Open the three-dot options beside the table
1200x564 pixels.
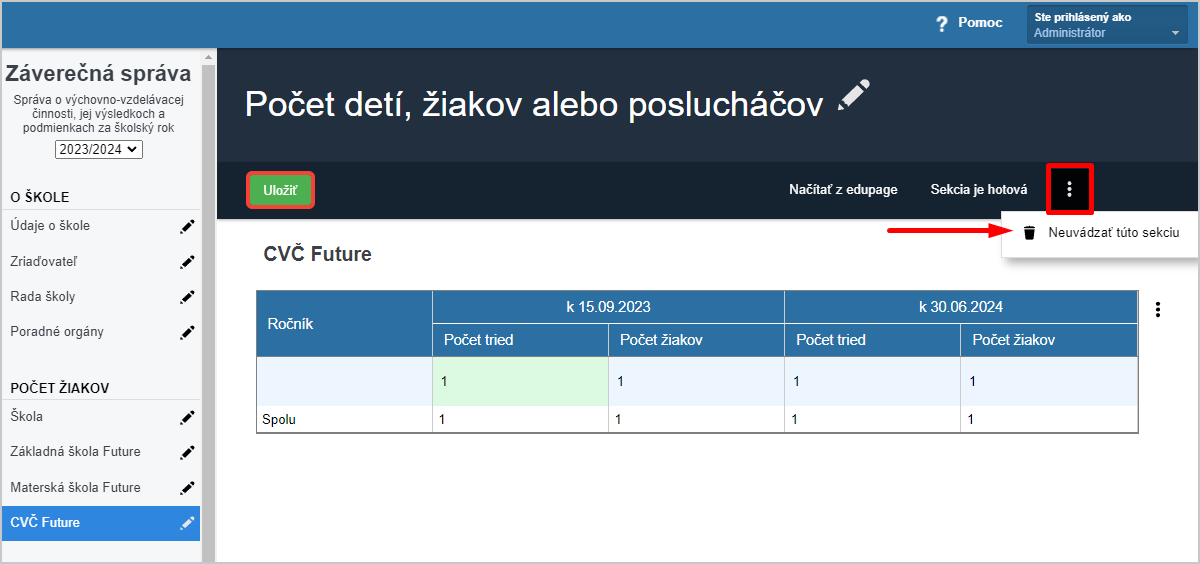[1158, 309]
